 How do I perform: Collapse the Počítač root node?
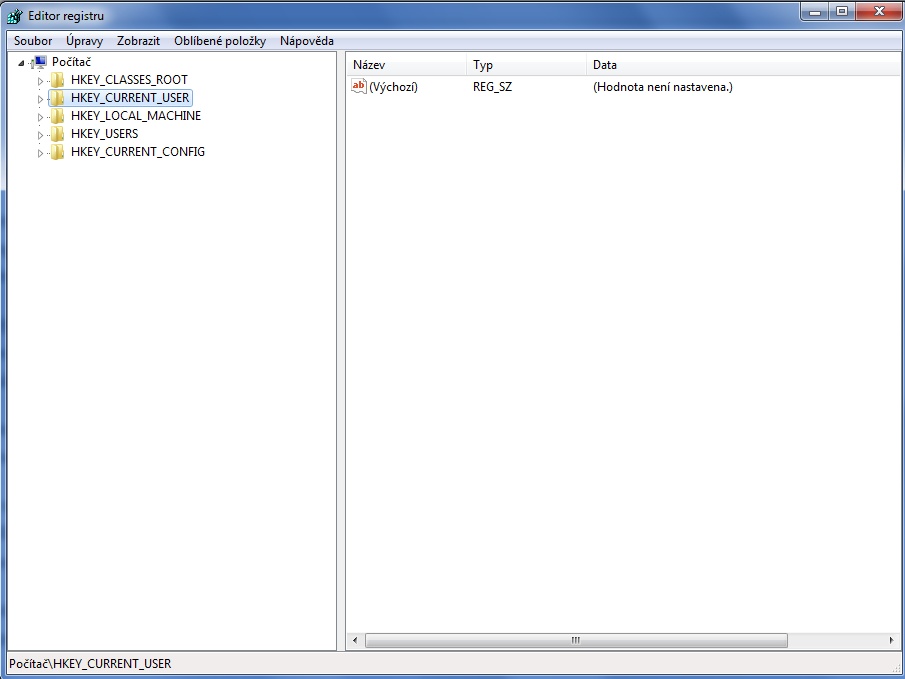point(22,62)
